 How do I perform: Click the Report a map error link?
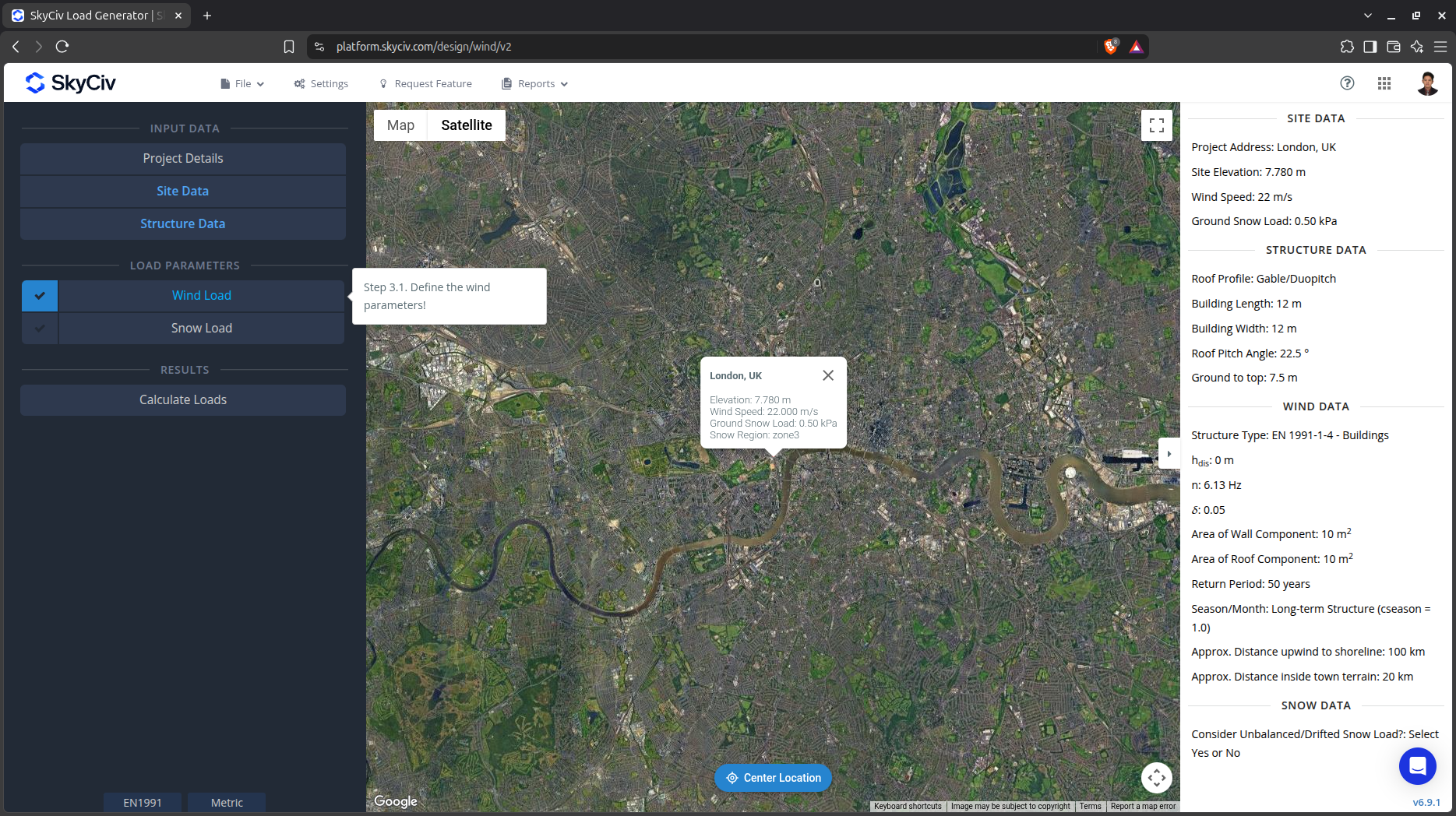1143,807
